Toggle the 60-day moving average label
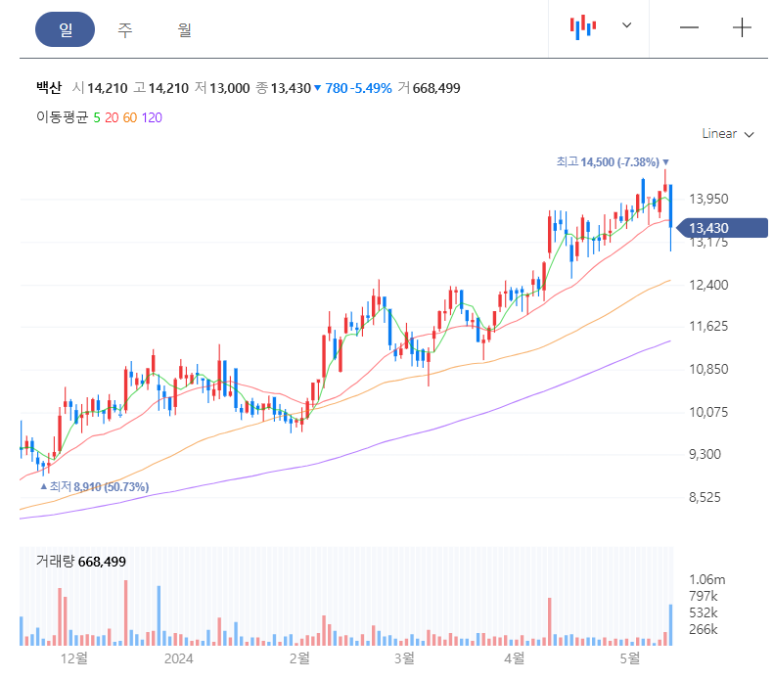Image resolution: width=773 pixels, height=679 pixels. [x=130, y=117]
